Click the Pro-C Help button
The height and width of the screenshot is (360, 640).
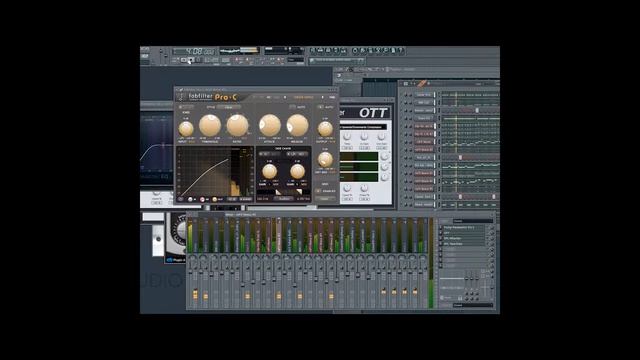[x=332, y=98]
